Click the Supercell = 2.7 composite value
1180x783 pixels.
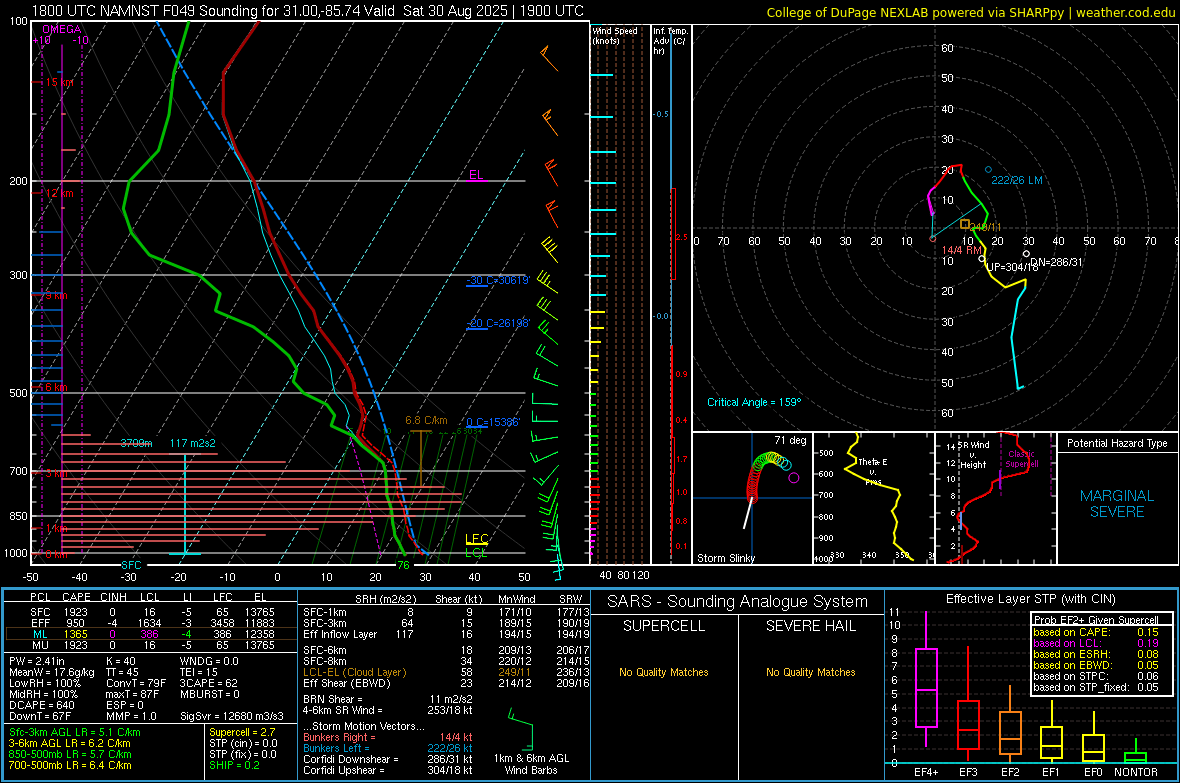[x=242, y=732]
